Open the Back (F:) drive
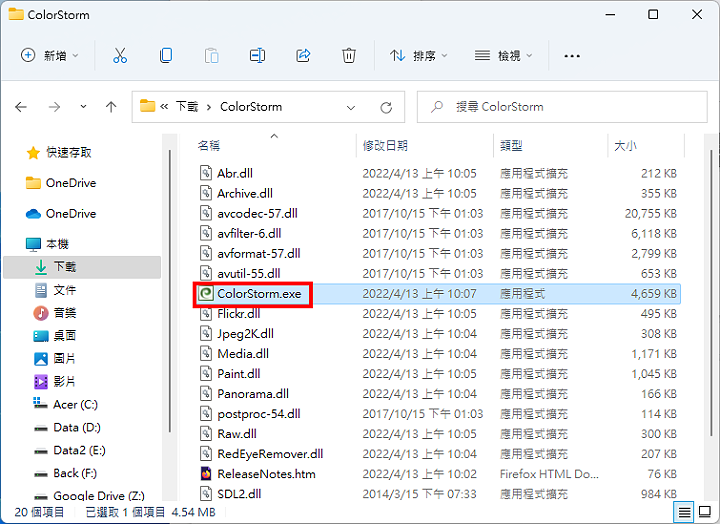Image resolution: width=720 pixels, height=524 pixels. coord(66,473)
